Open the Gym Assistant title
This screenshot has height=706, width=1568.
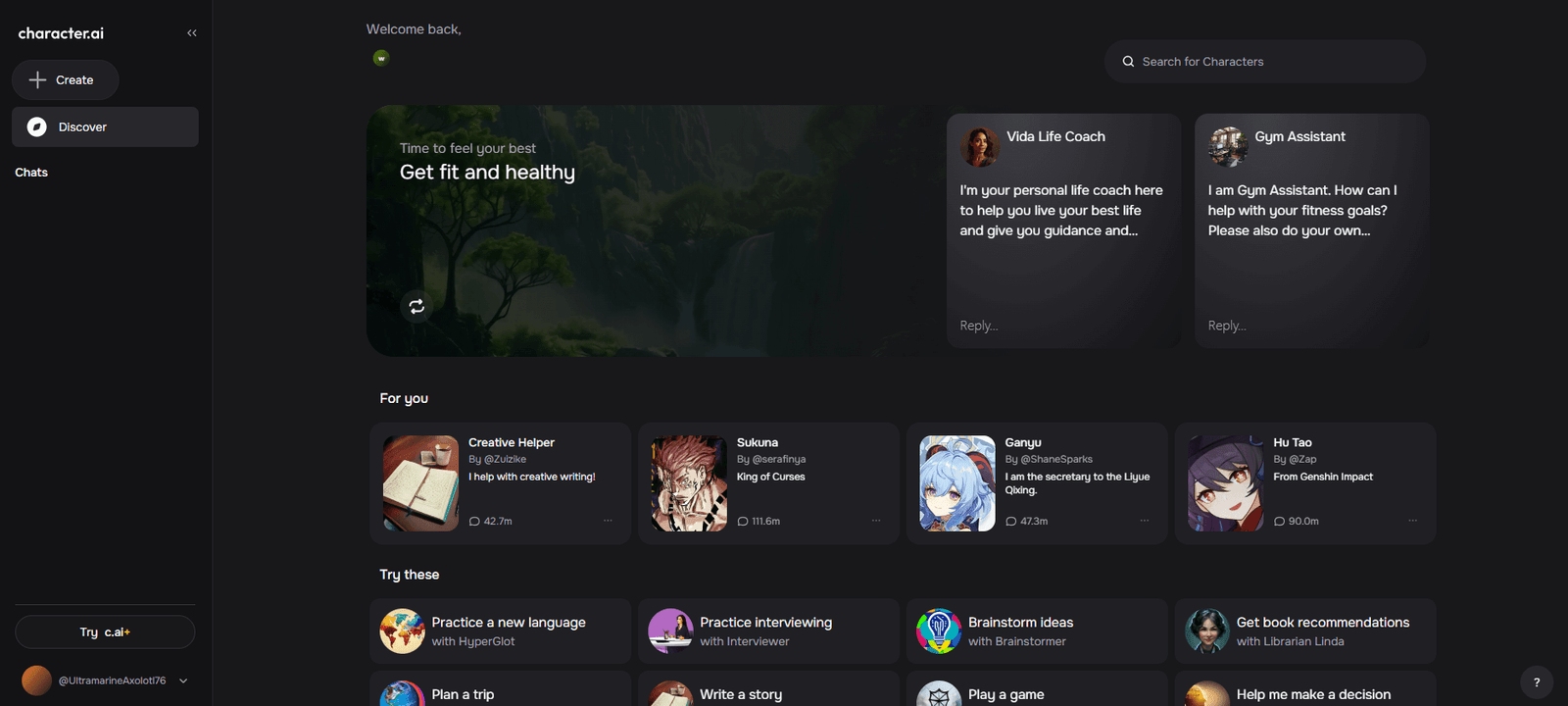[1299, 137]
